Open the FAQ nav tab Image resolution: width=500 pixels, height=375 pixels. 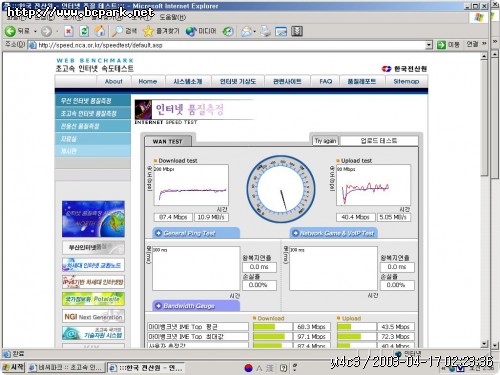click(x=325, y=81)
